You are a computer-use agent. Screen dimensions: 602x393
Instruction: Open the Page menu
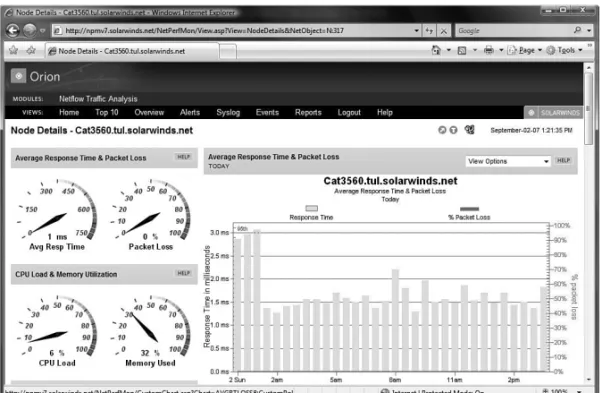(x=524, y=50)
